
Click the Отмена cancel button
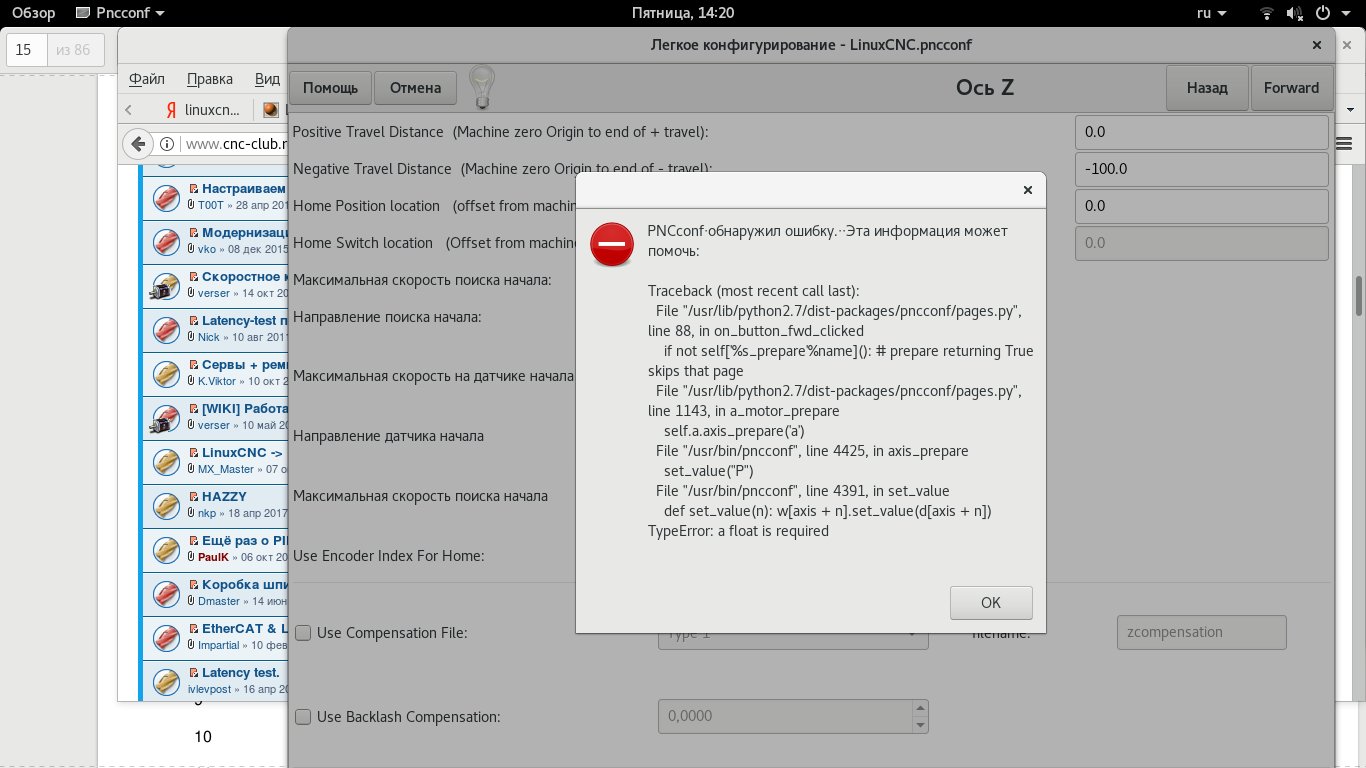(x=416, y=88)
